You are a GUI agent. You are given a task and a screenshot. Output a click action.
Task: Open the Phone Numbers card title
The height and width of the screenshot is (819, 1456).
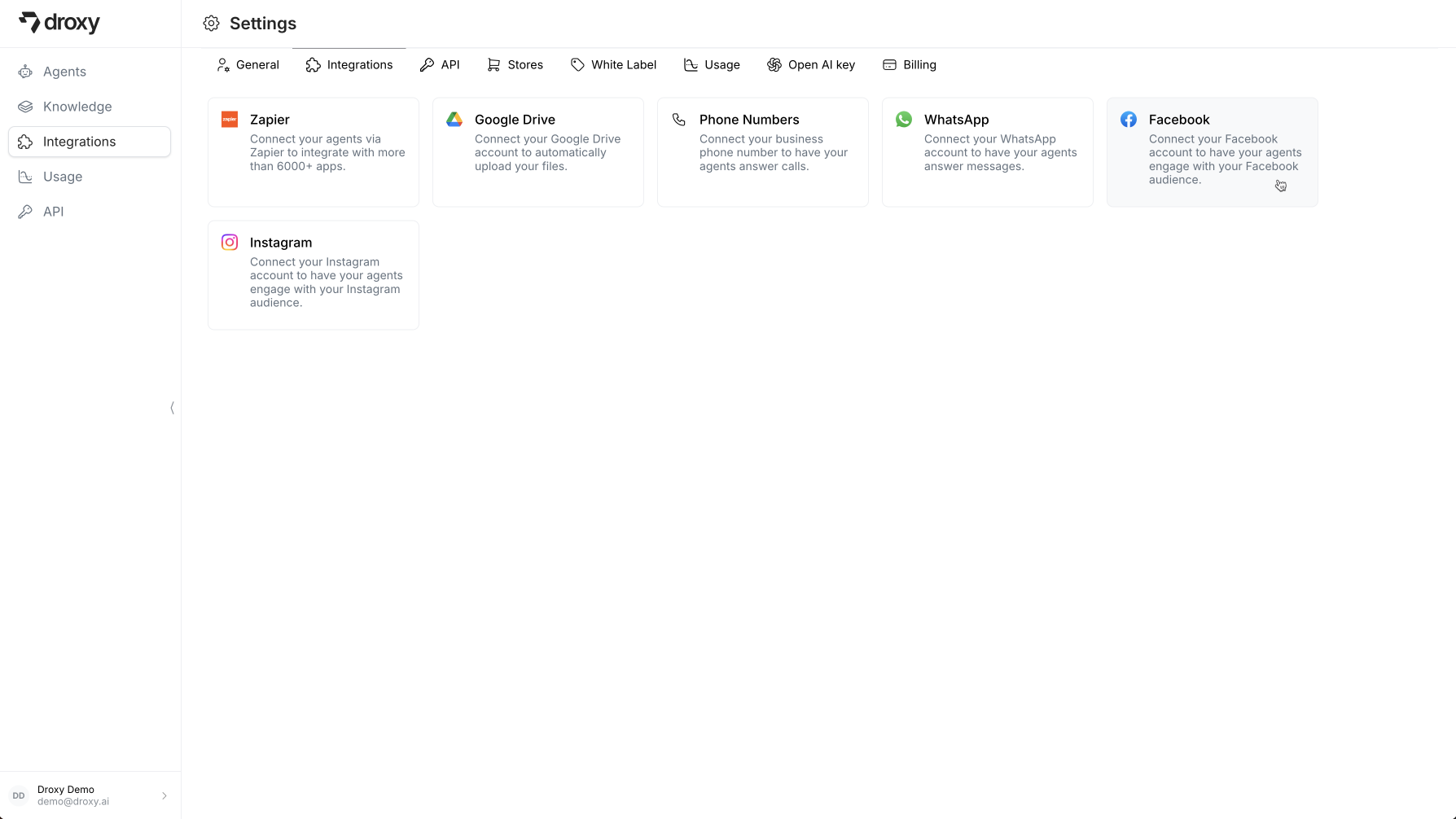(749, 120)
